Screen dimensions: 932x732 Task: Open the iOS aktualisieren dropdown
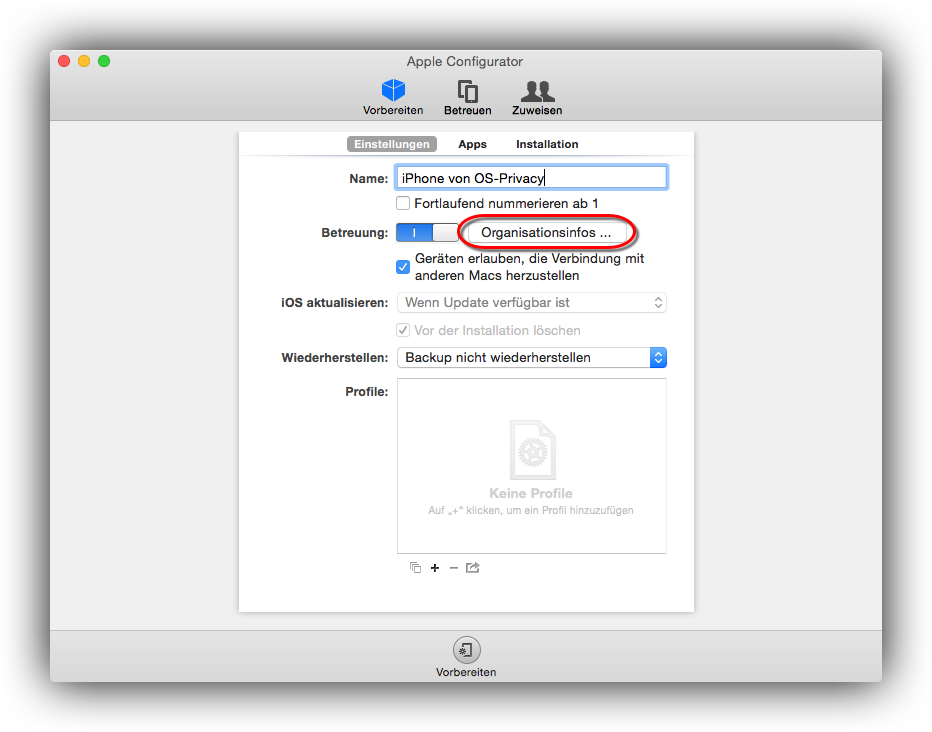[531, 302]
